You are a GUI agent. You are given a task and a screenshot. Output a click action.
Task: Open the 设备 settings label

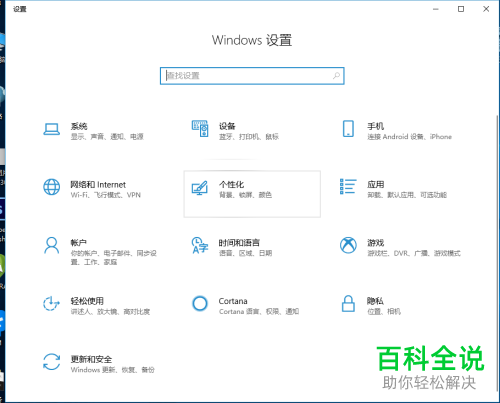pyautogui.click(x=227, y=126)
